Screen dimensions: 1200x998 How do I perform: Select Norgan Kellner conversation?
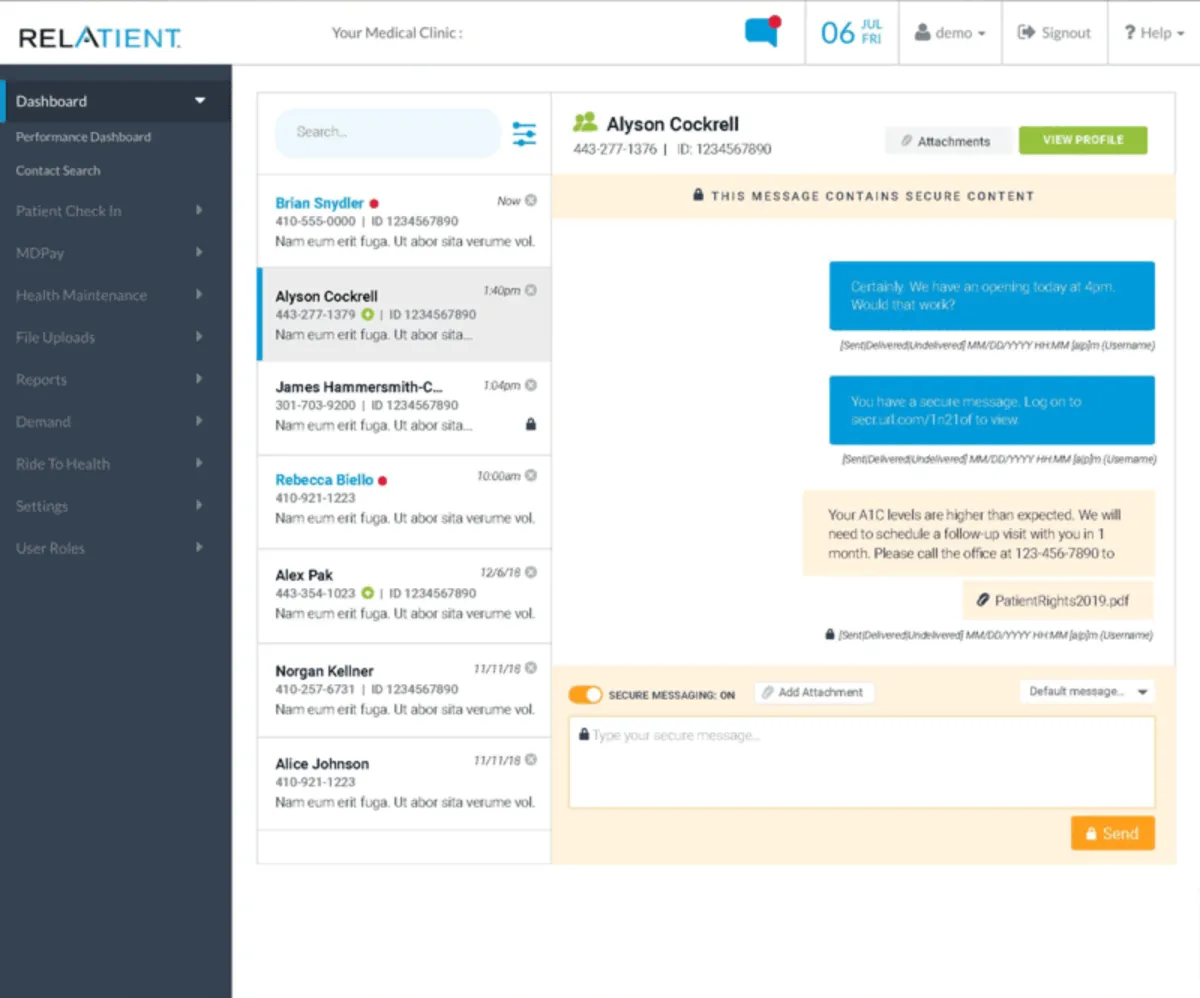404,691
